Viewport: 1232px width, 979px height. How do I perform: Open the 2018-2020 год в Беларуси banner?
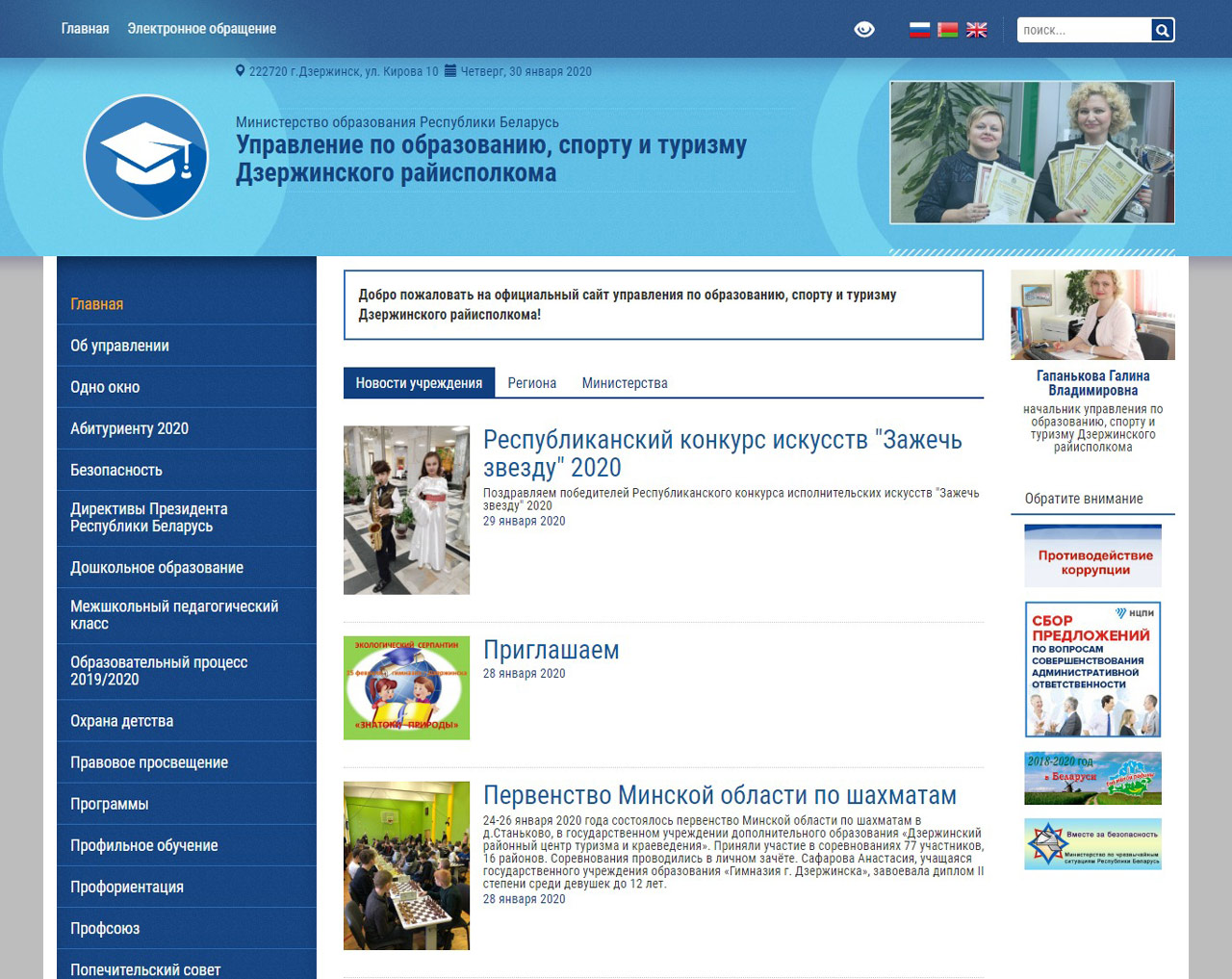coord(1092,778)
